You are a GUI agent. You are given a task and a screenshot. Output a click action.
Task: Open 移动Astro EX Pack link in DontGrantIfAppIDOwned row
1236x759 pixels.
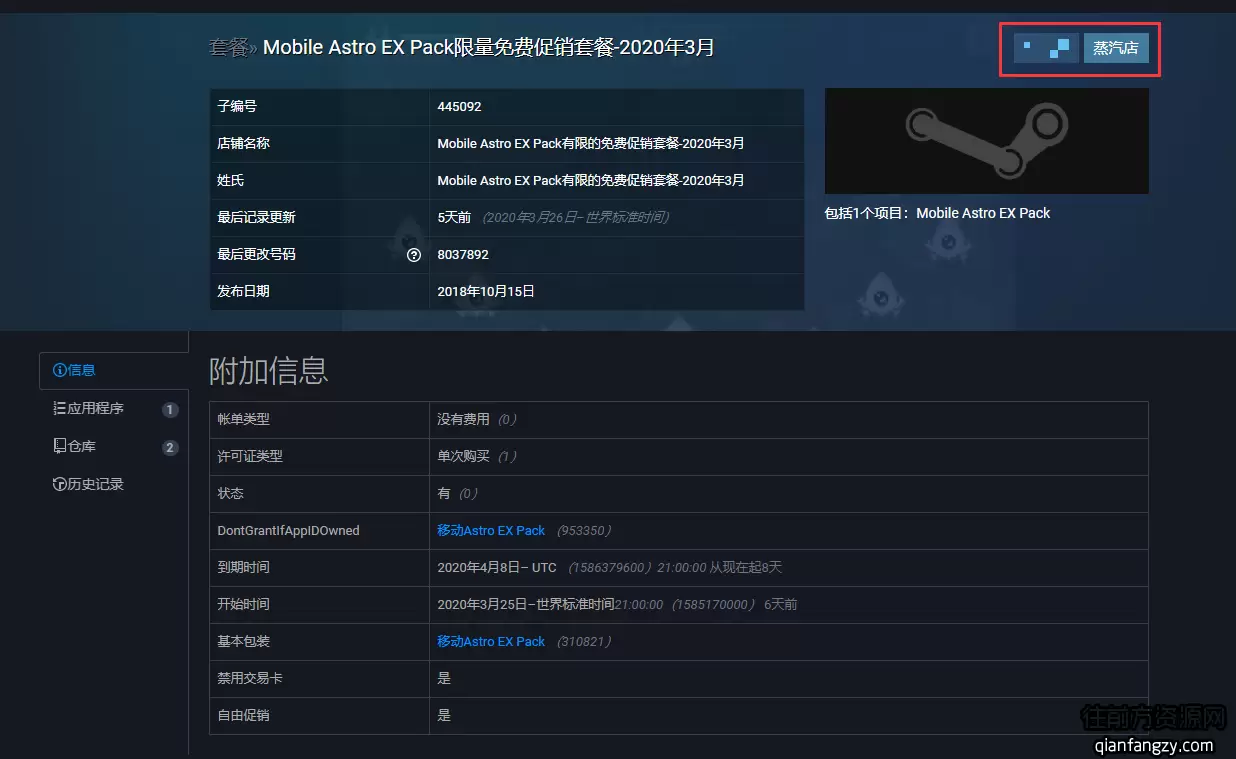(x=491, y=530)
